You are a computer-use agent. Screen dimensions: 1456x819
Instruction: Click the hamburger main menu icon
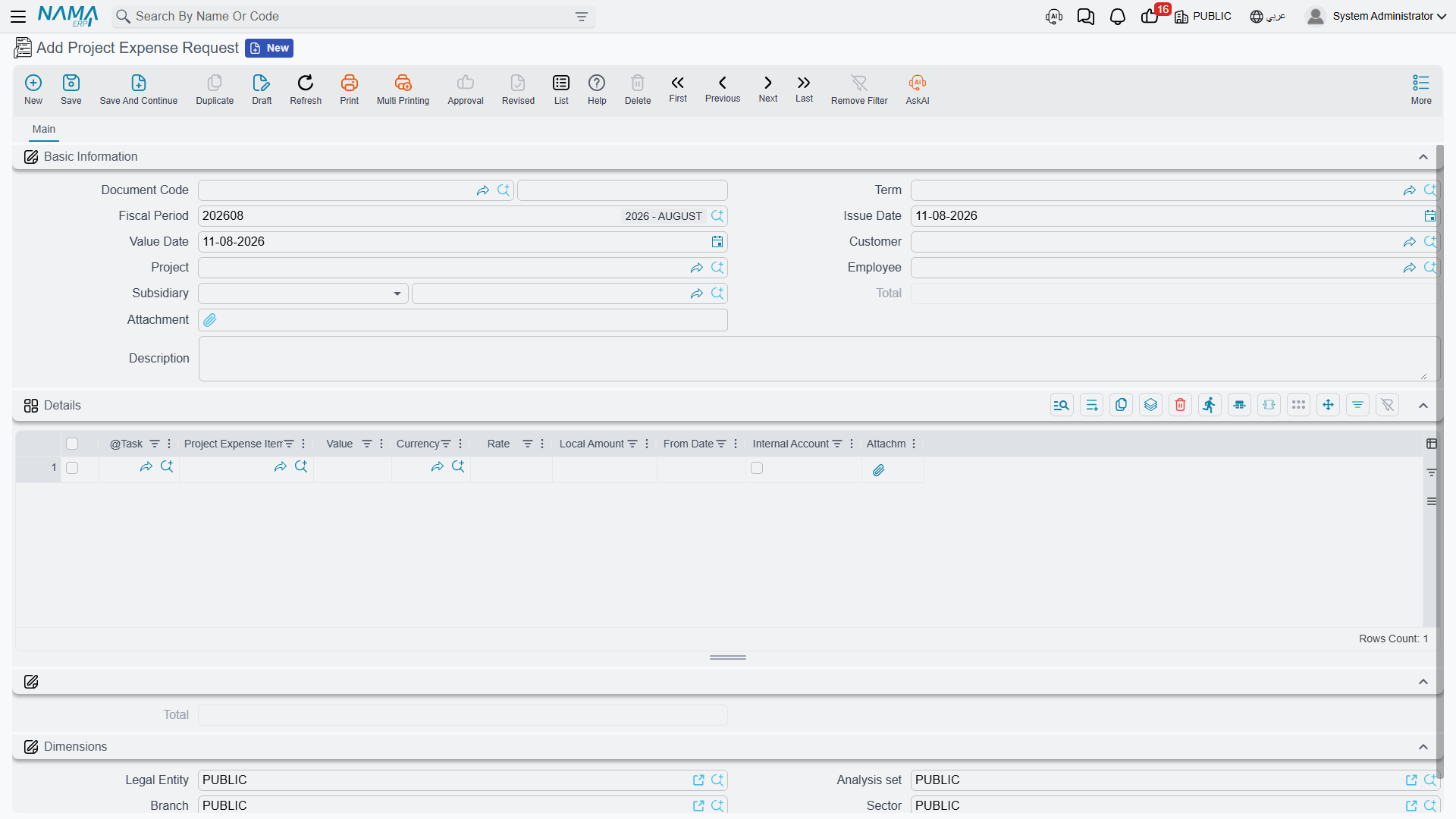pyautogui.click(x=18, y=17)
